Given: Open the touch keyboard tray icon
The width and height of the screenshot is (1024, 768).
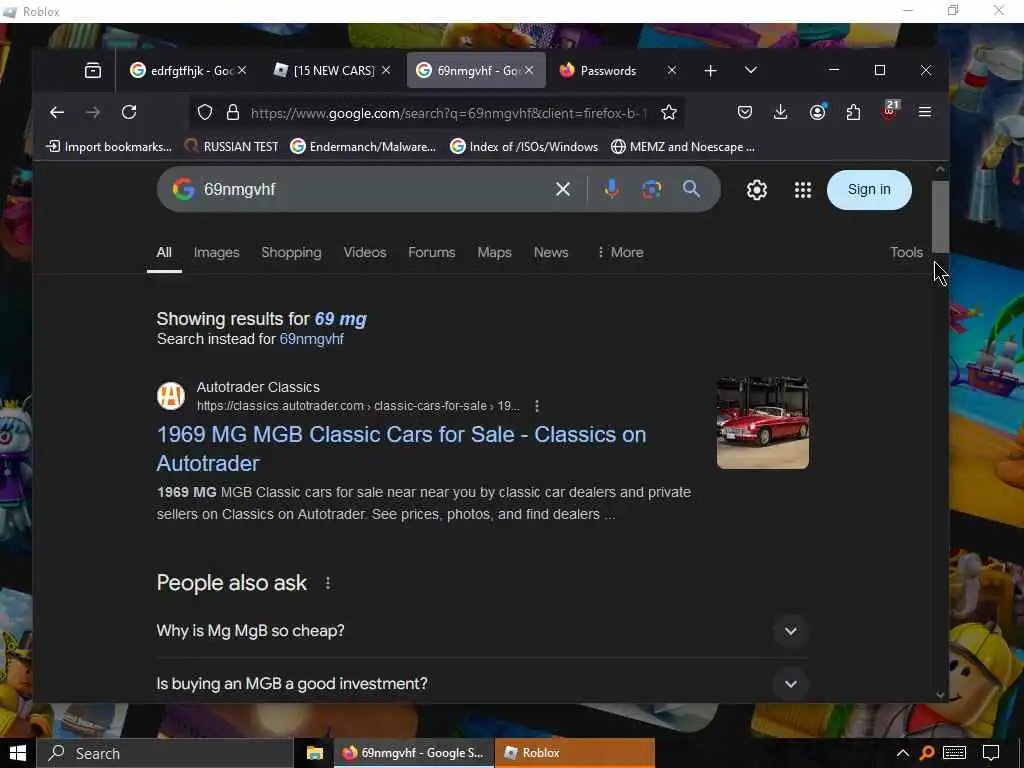Looking at the screenshot, I should click(954, 753).
